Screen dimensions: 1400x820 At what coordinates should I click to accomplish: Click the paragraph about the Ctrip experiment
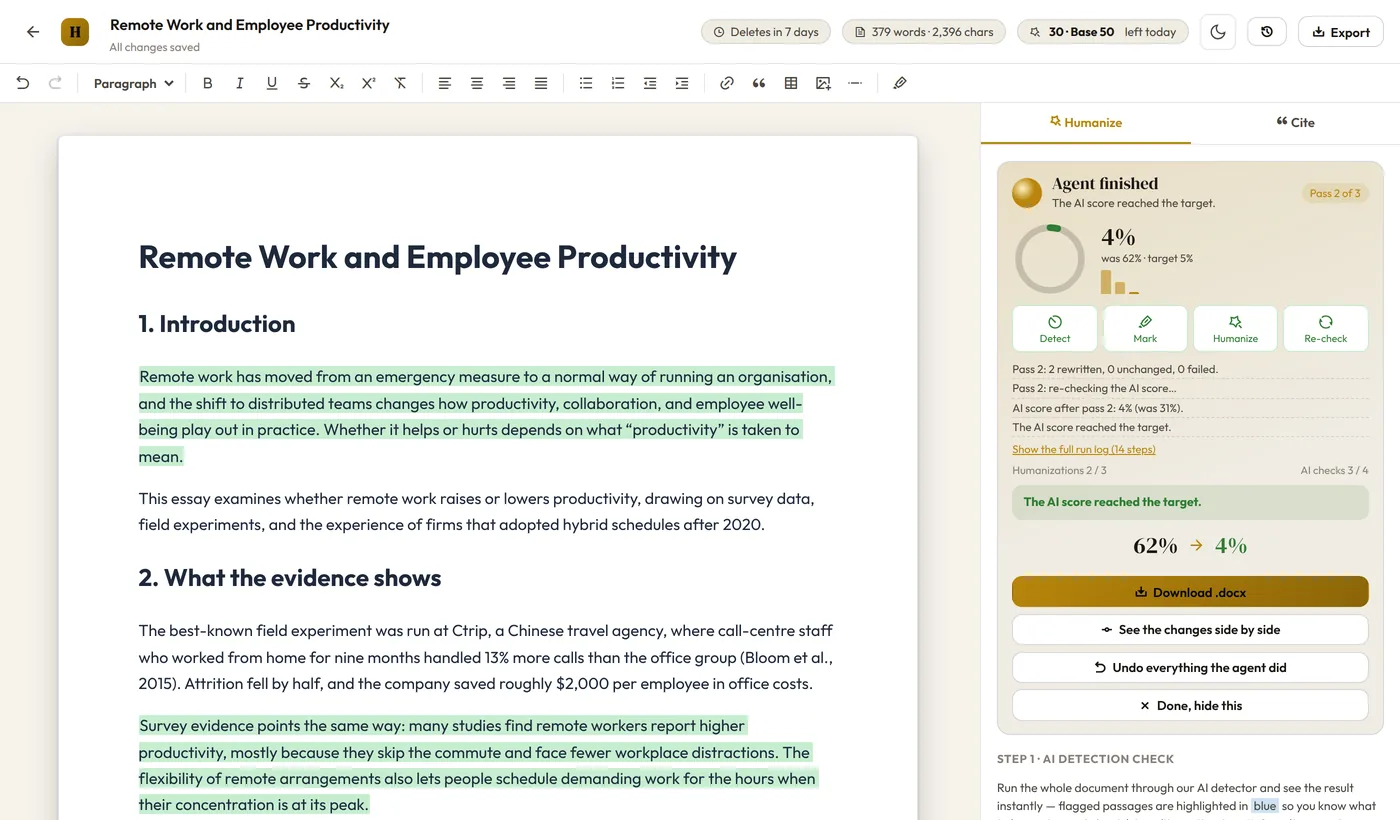(486, 658)
